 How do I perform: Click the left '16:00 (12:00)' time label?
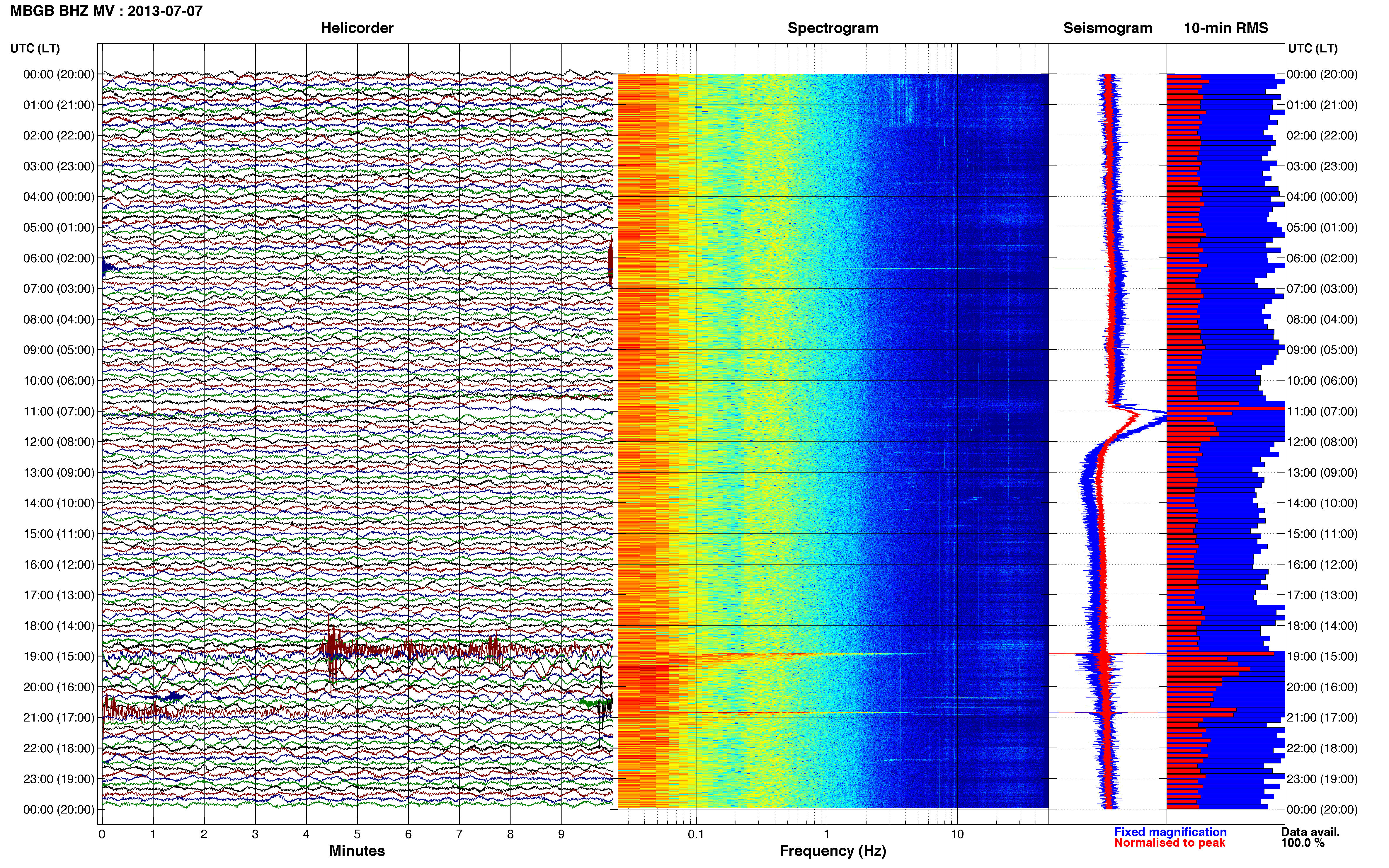coord(59,564)
